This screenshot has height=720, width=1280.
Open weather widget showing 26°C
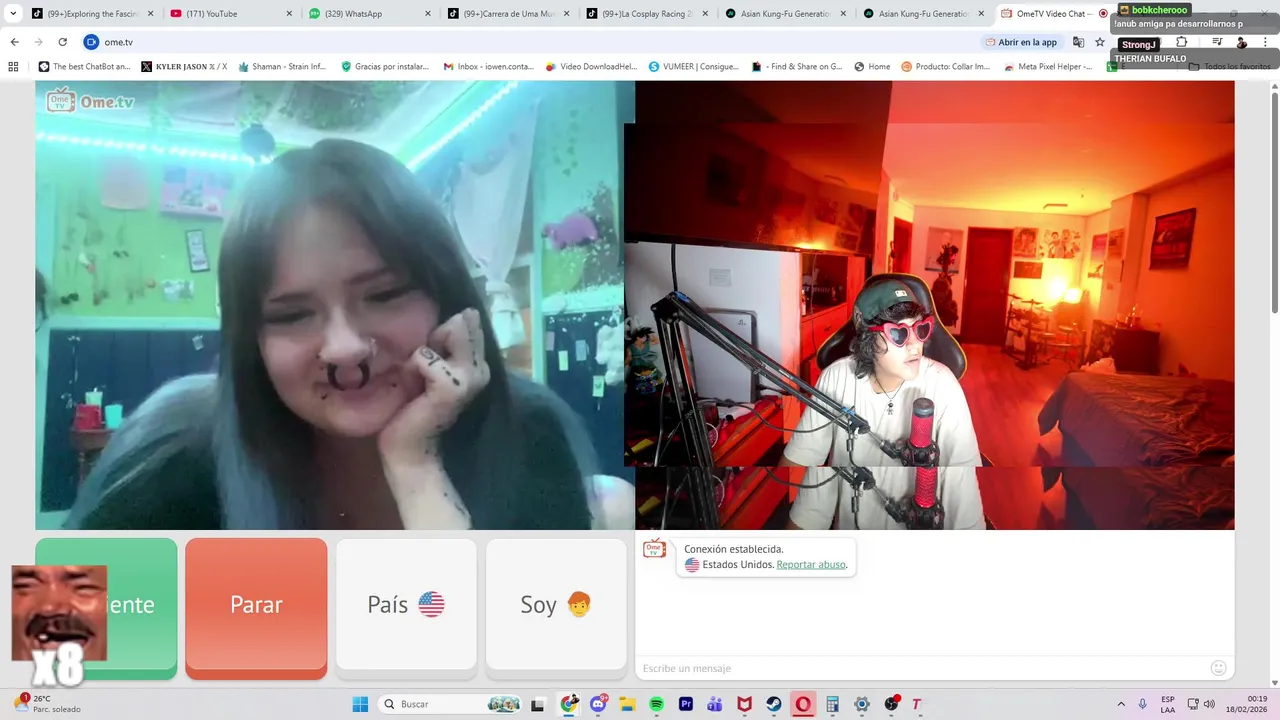pos(48,704)
